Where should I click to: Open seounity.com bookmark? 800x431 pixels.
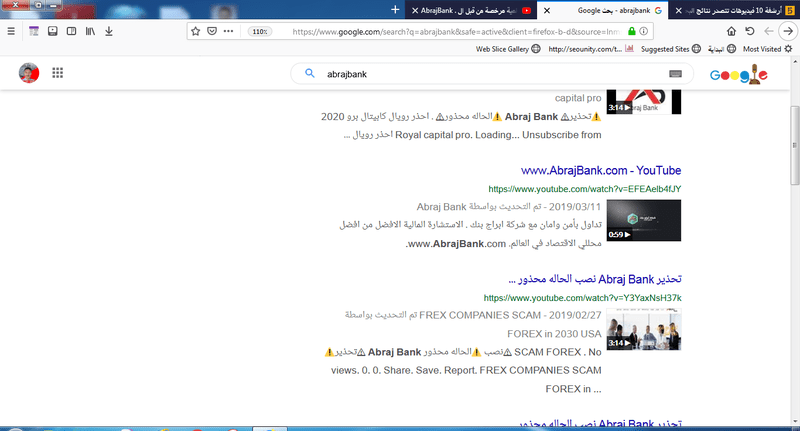pos(591,49)
